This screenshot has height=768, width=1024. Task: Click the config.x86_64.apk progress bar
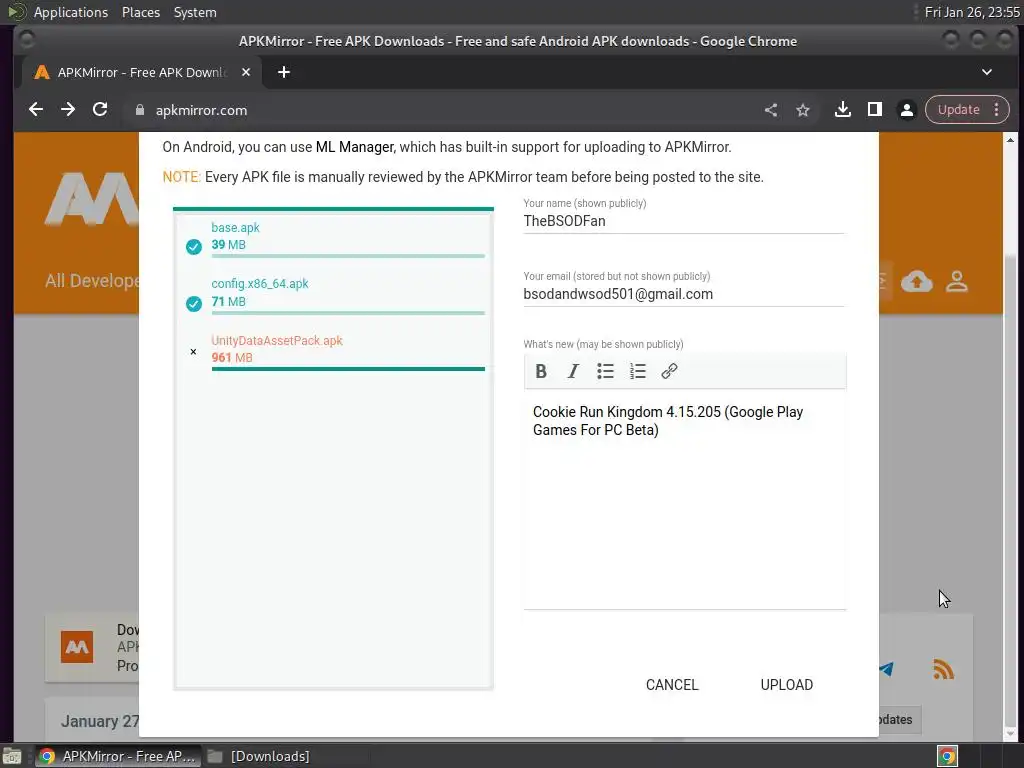pyautogui.click(x=348, y=313)
